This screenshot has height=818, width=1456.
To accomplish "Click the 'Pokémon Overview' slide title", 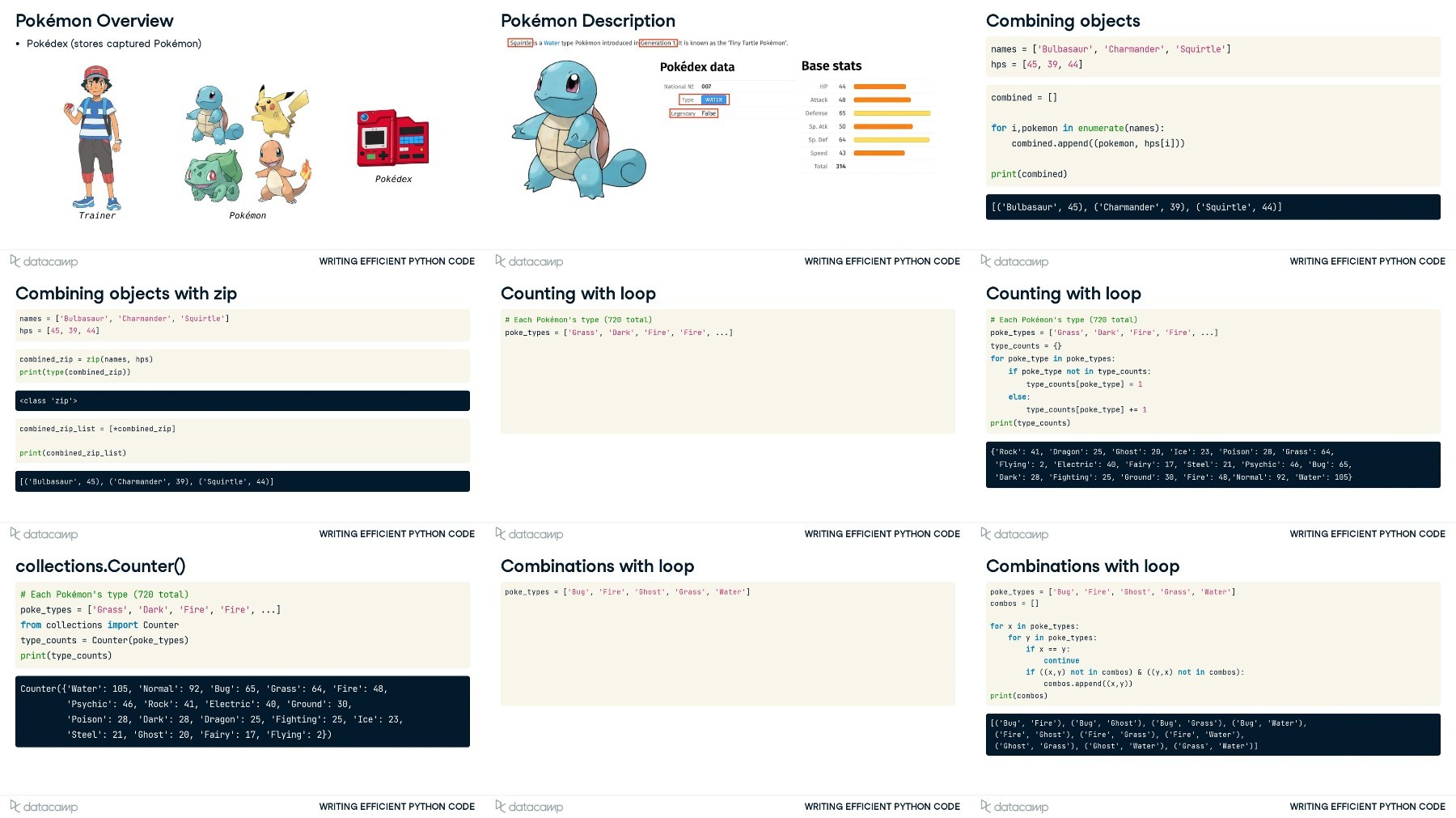I will click(95, 21).
